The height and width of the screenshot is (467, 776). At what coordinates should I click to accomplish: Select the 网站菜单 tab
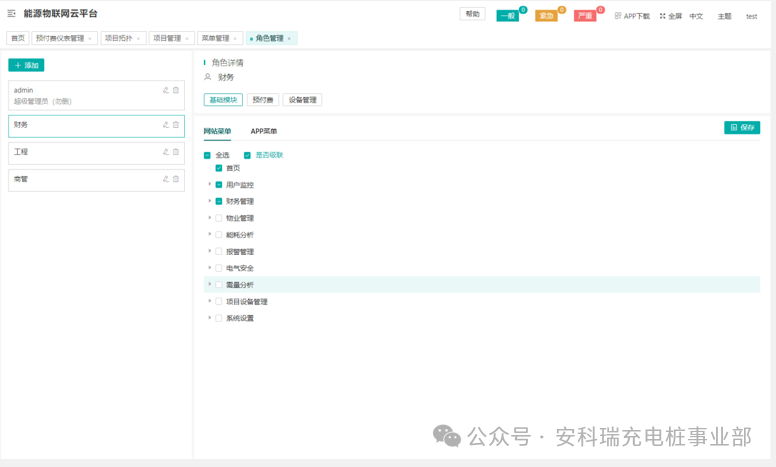click(217, 131)
